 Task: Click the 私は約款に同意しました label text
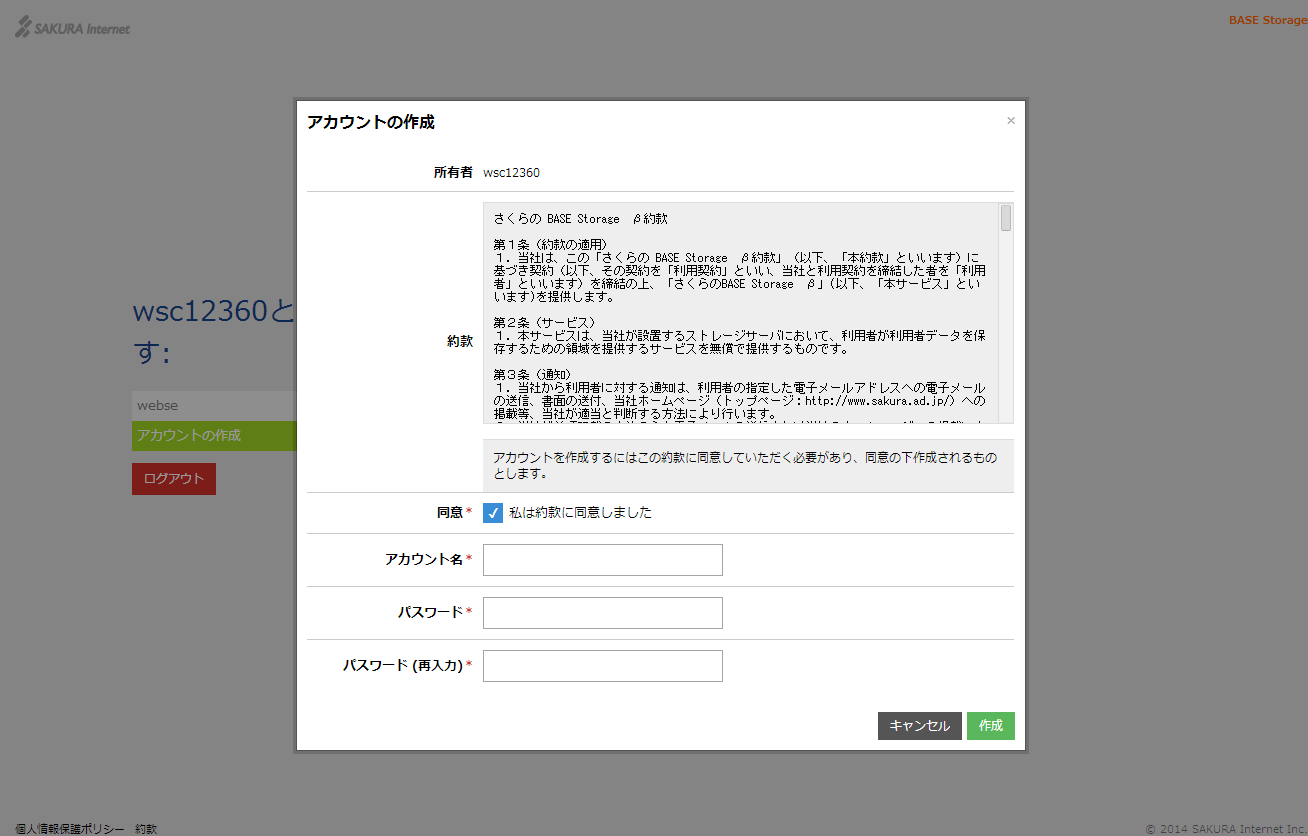coord(580,513)
